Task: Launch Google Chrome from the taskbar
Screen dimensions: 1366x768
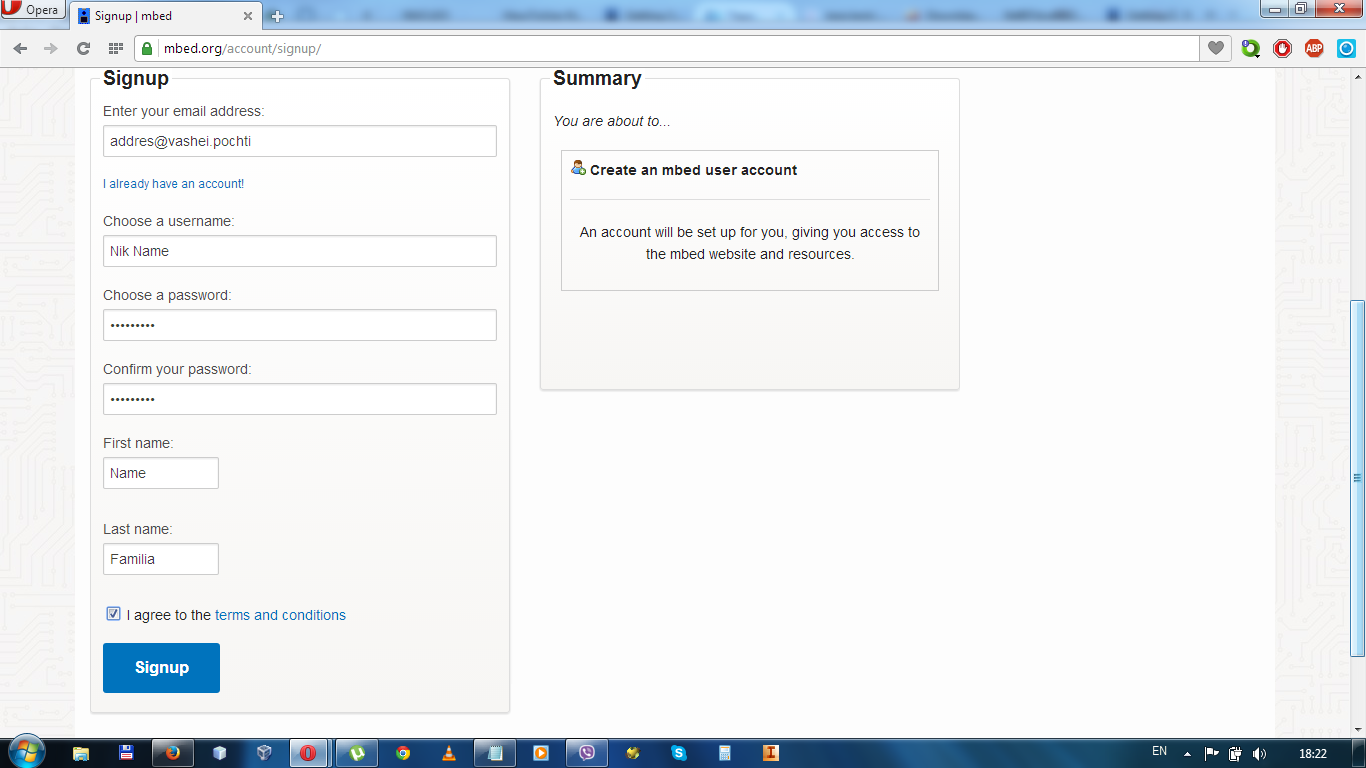Action: coord(403,753)
